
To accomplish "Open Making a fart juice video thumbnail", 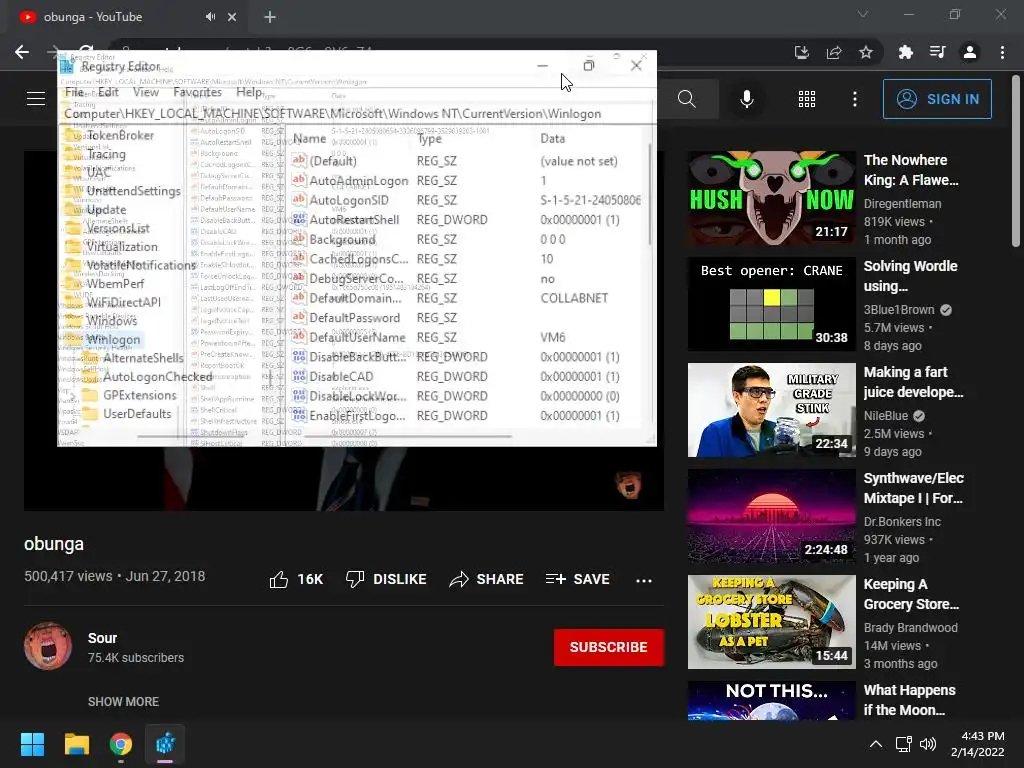I will click(x=771, y=410).
